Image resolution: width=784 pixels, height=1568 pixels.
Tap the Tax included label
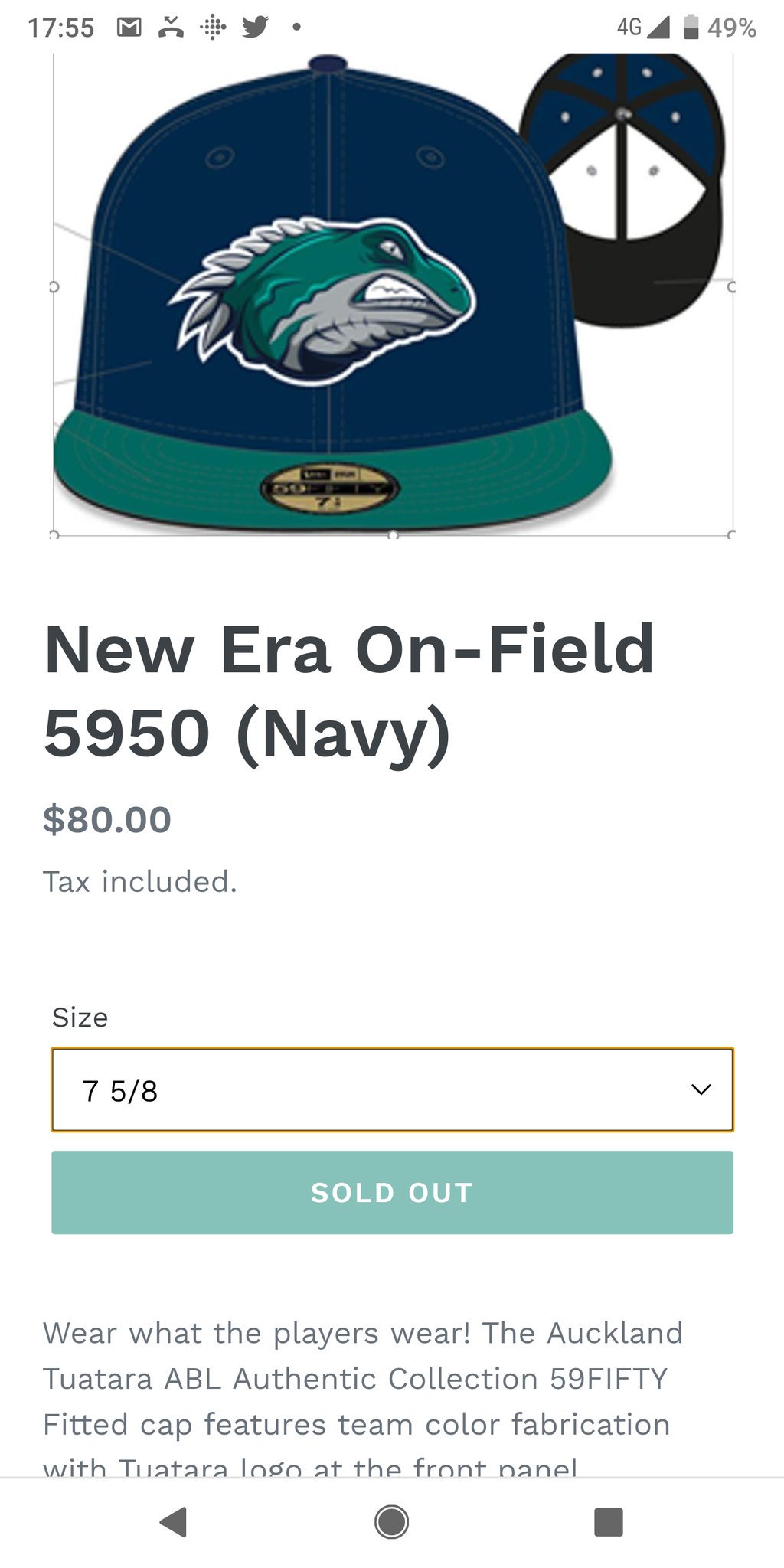tap(140, 882)
